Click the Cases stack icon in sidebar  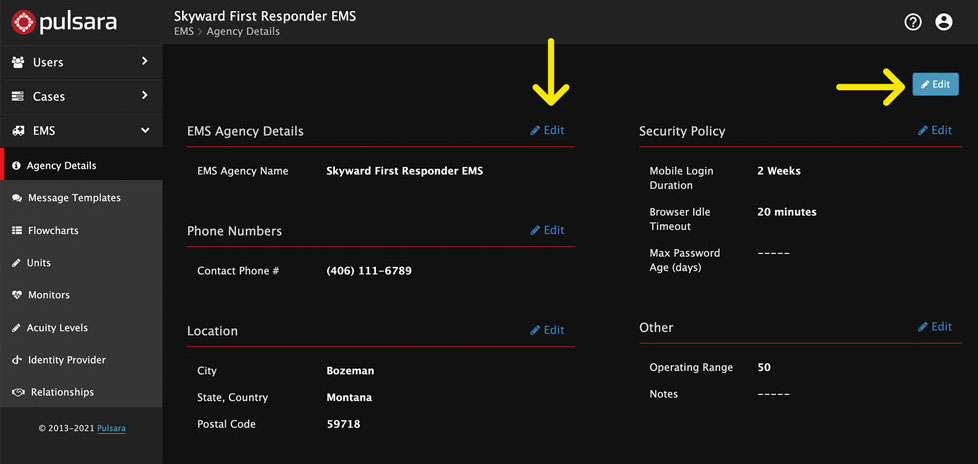(18, 97)
